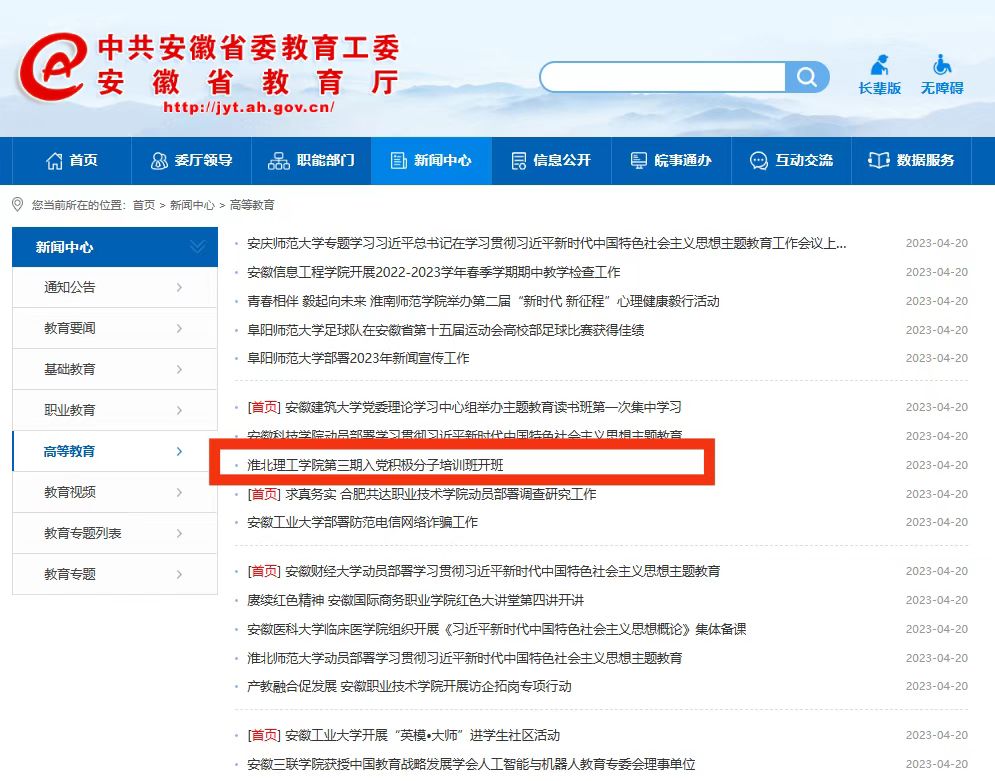The height and width of the screenshot is (781, 995).
Task: Select 教育专题列表 in the sidebar
Action: tap(83, 534)
